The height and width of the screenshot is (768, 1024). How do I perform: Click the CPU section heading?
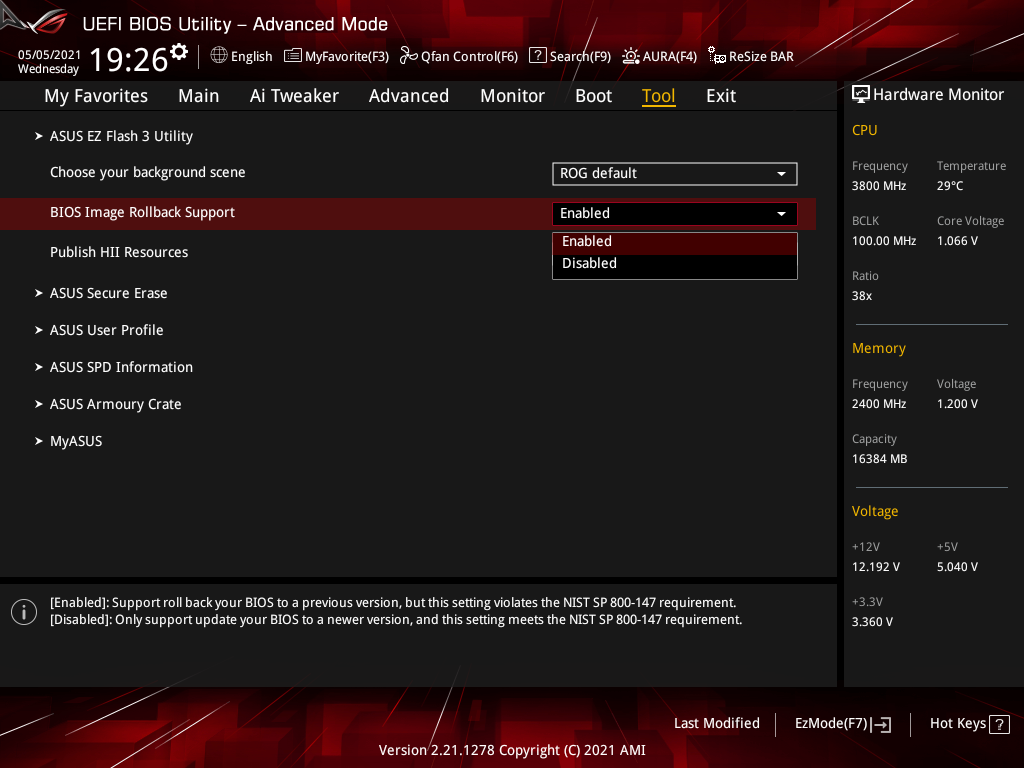[864, 130]
